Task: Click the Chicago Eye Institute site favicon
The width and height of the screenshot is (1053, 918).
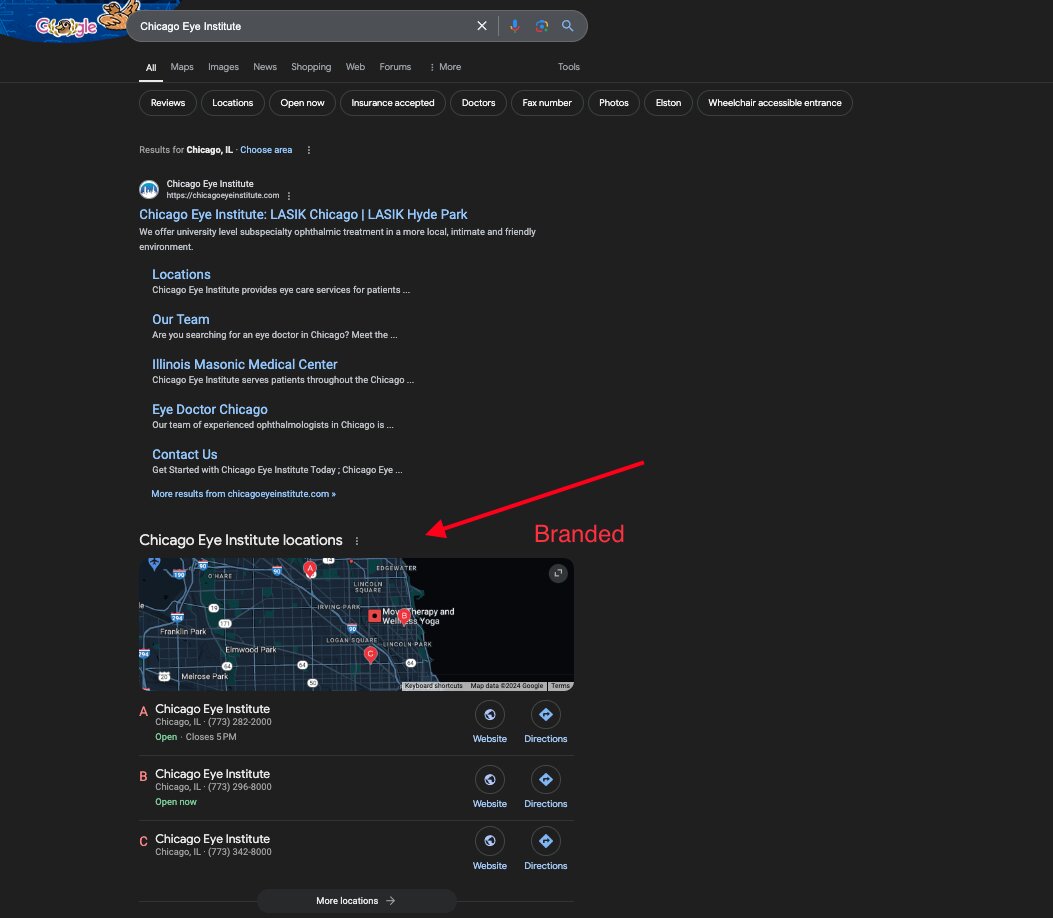Action: pyautogui.click(x=148, y=189)
